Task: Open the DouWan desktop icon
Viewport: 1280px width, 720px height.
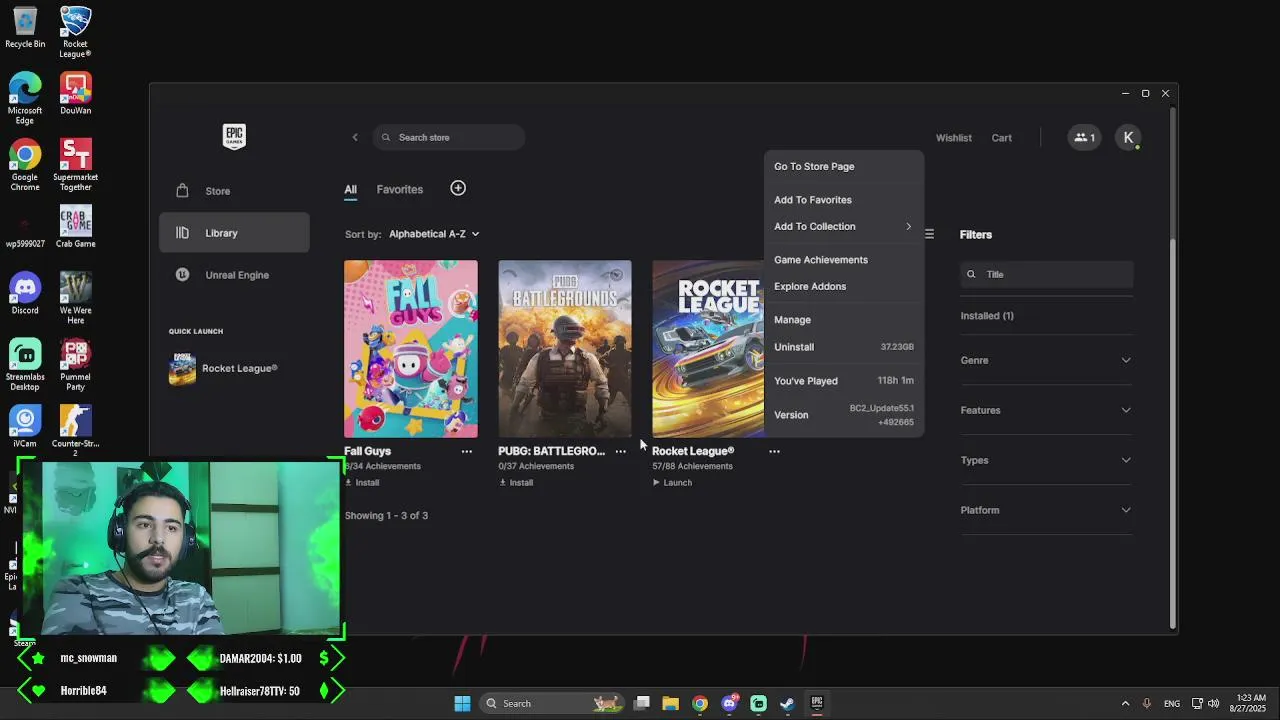Action: 75,94
